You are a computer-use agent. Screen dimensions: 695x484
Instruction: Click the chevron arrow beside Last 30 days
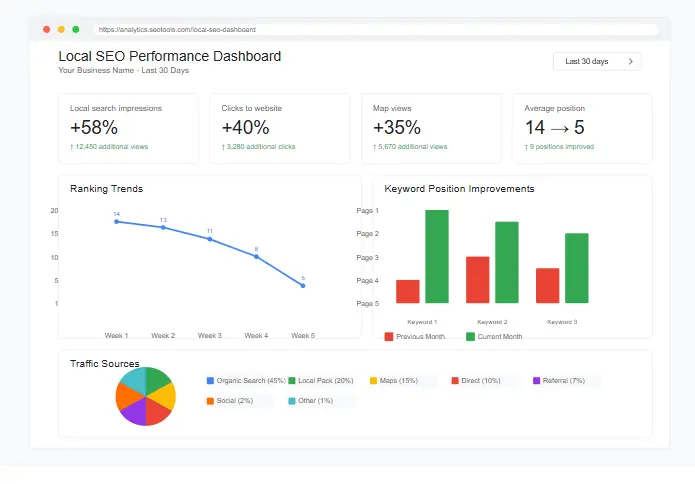(x=630, y=61)
